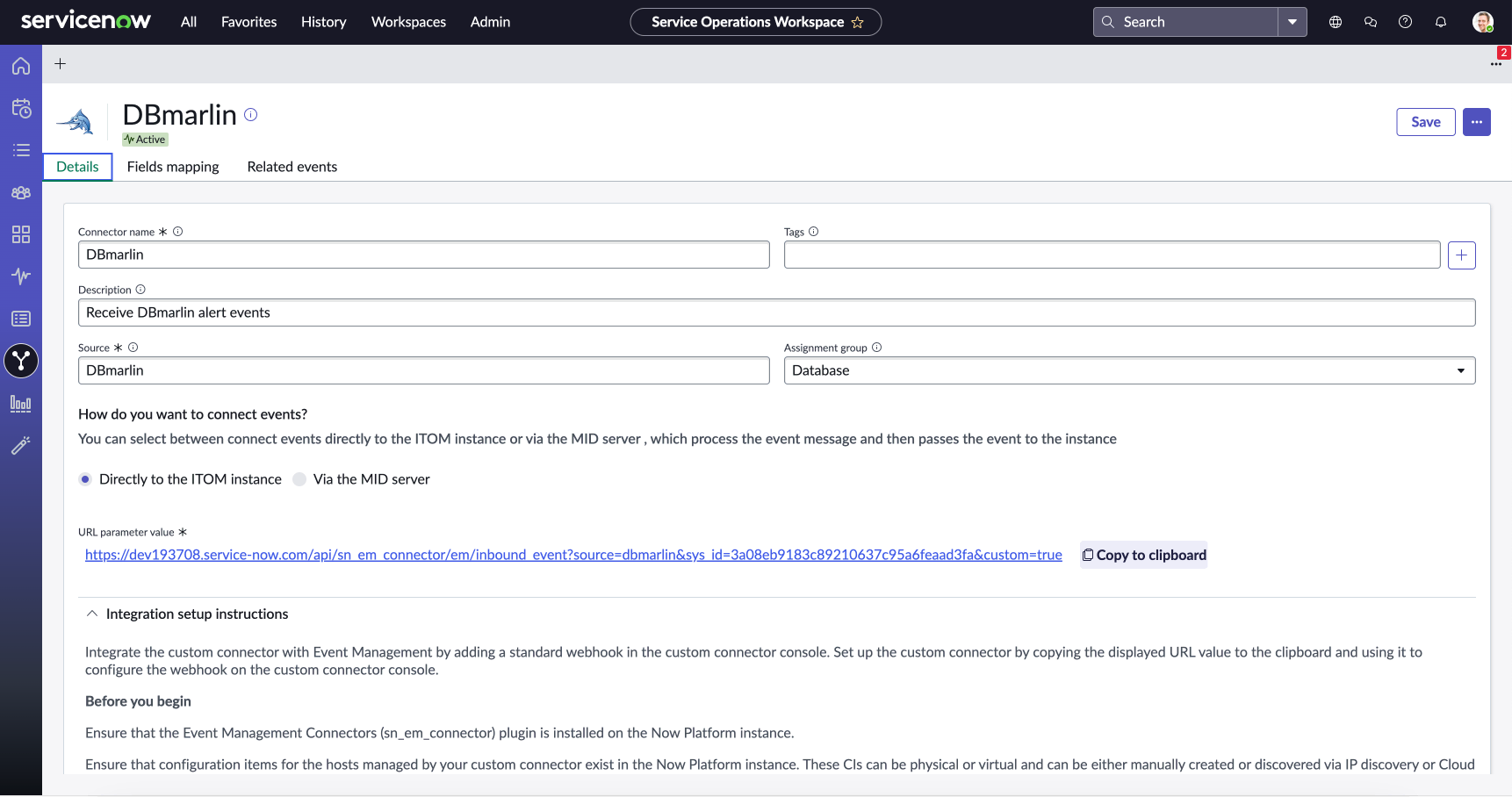Open the magic wand sidebar icon
The width and height of the screenshot is (1512, 797).
point(21,445)
